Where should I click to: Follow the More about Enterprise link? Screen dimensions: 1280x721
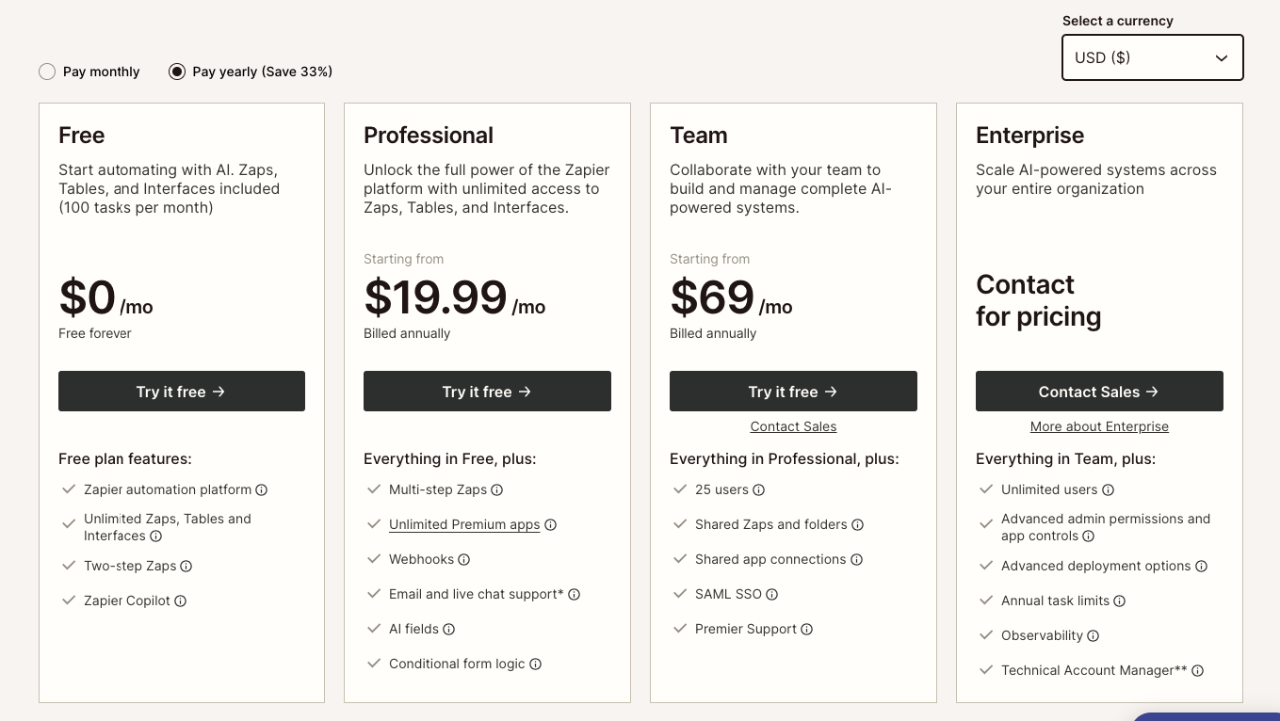[1099, 427]
